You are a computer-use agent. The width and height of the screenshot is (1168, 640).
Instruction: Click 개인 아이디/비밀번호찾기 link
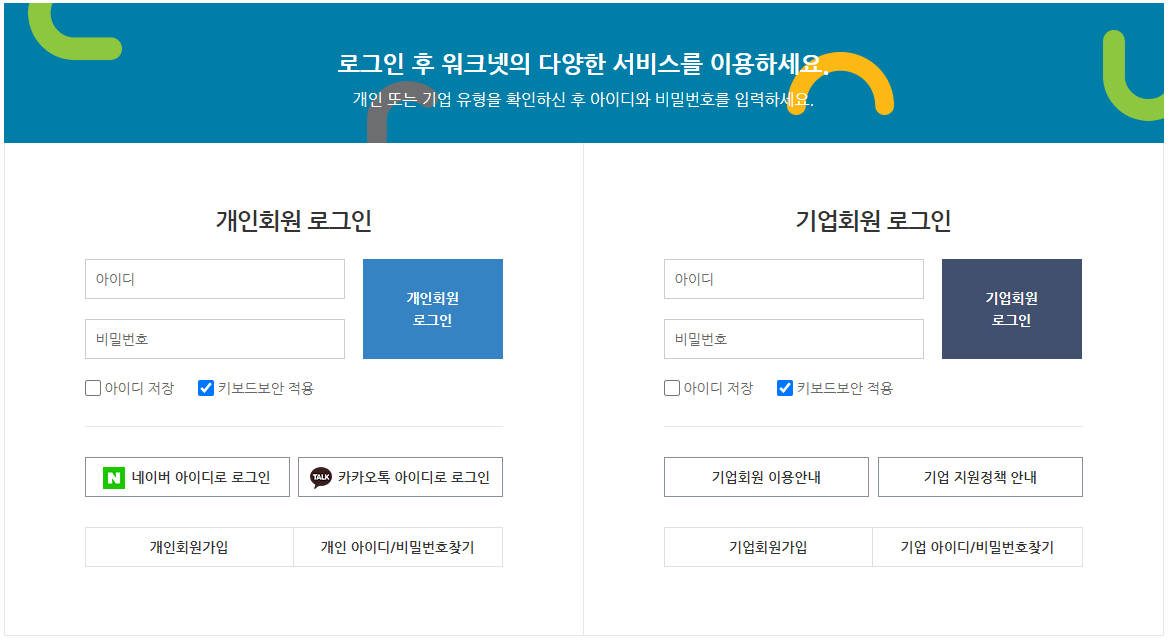pos(399,547)
